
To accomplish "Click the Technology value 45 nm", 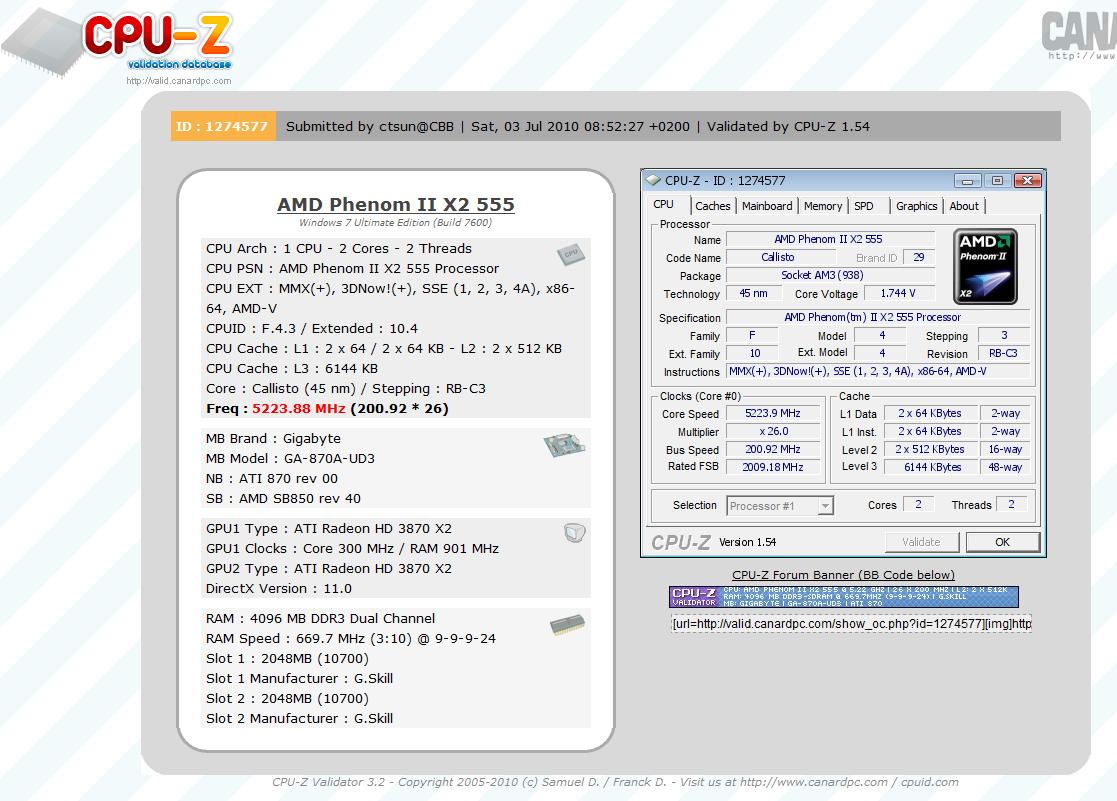I will 753,294.
